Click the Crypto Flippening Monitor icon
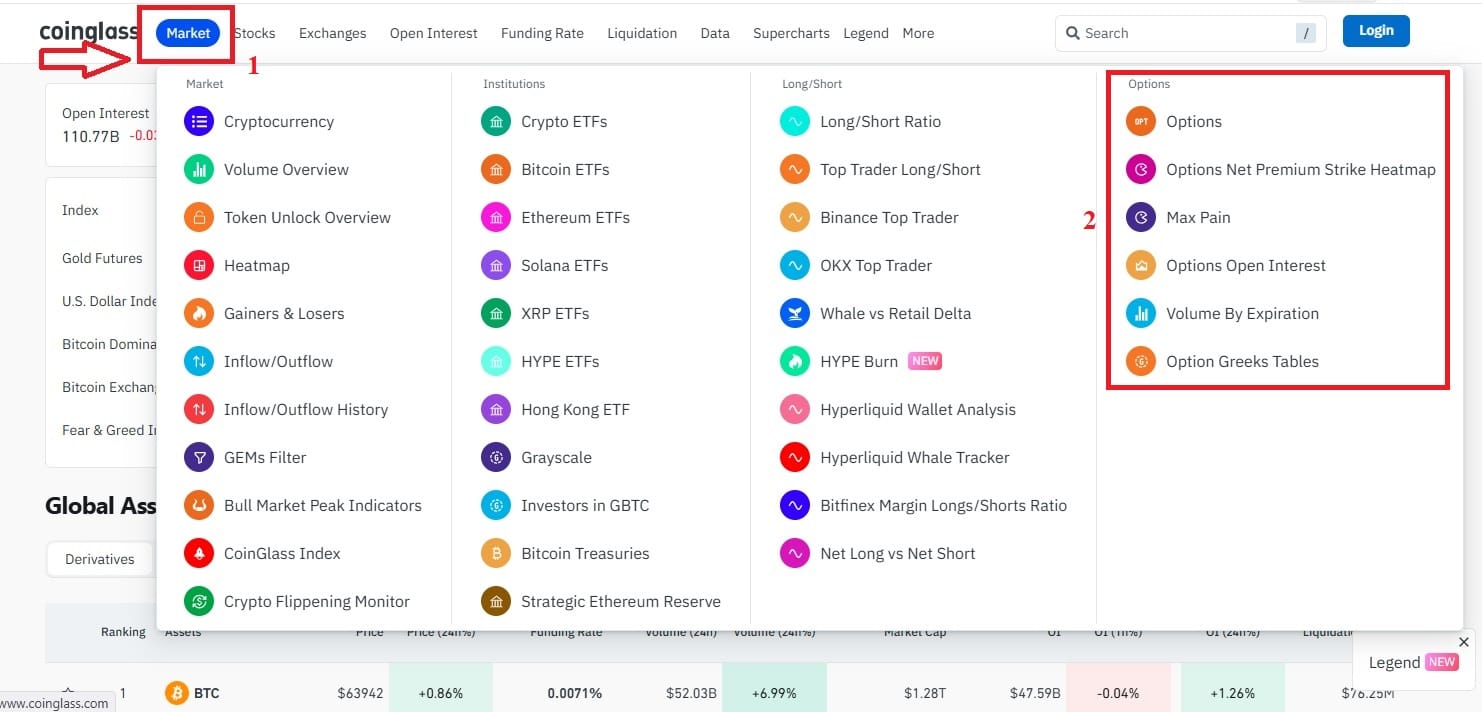This screenshot has height=712, width=1482. point(199,602)
